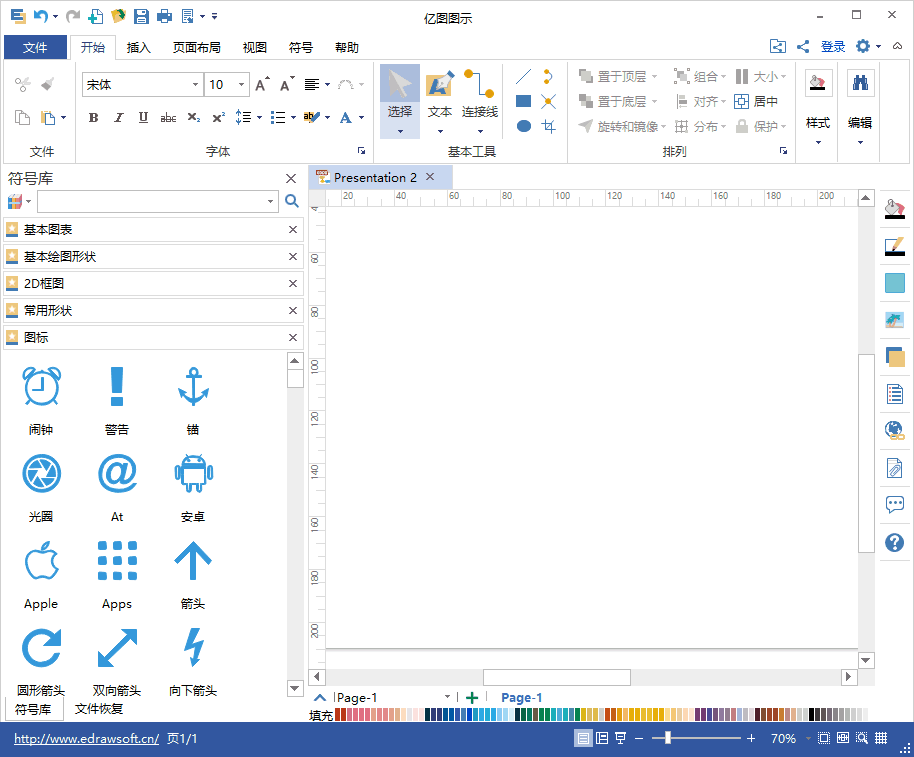Click the save icon in title bar
Viewport: 914px width, 757px height.
[141, 16]
